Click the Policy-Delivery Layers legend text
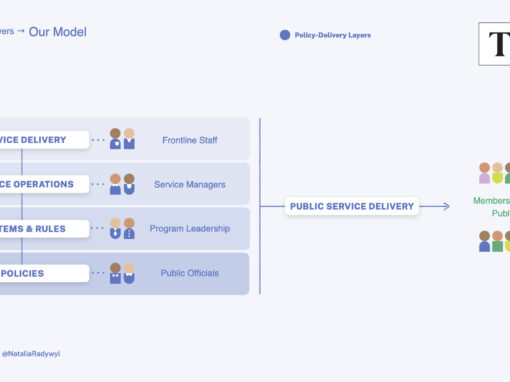 [333, 35]
